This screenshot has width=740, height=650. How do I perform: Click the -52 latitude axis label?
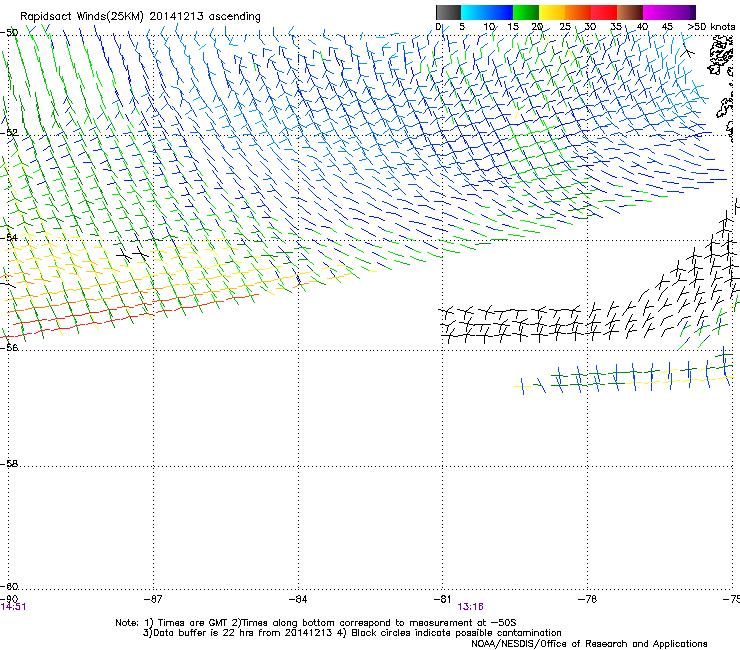click(9, 133)
